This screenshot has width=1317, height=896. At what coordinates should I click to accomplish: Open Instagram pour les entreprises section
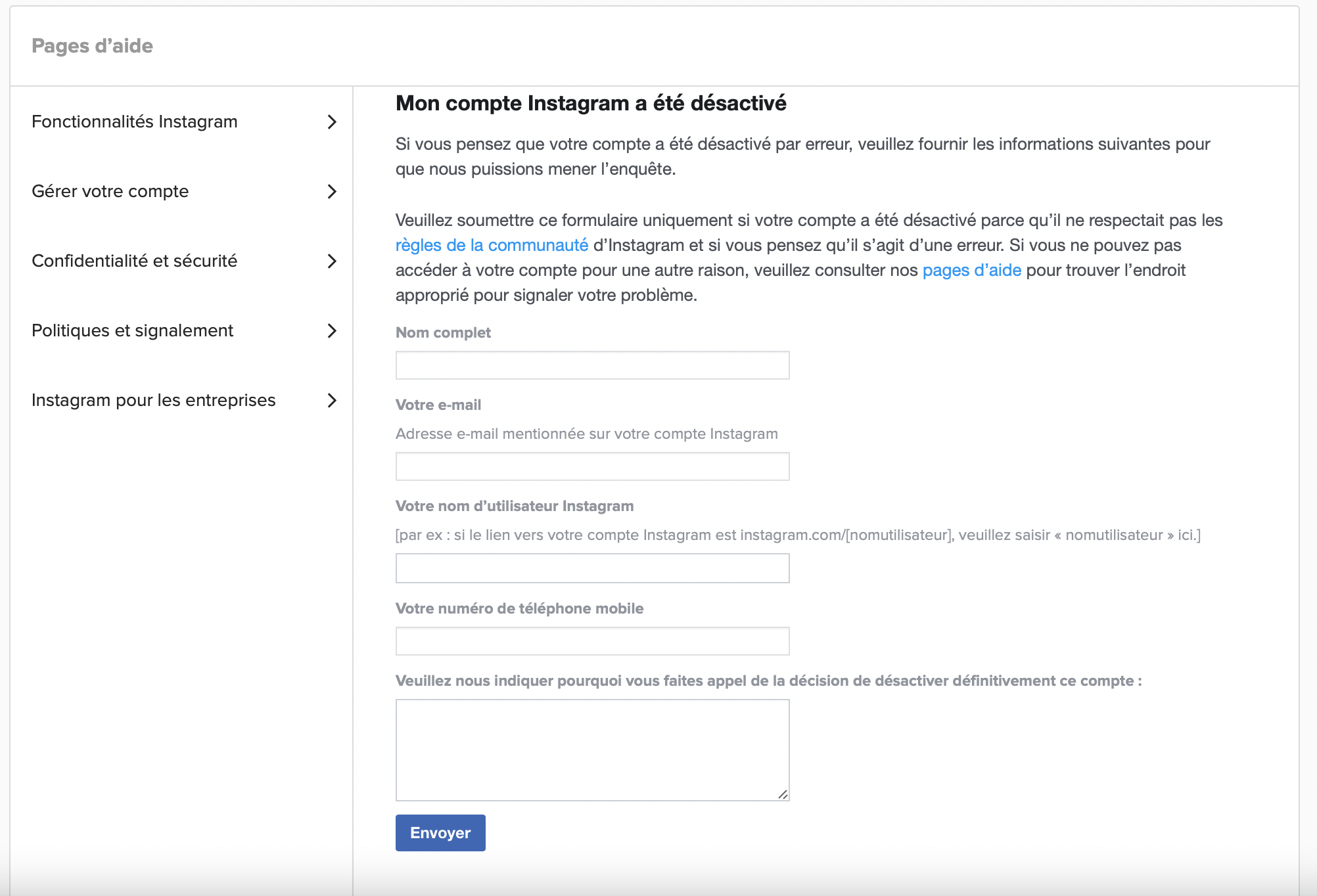point(154,400)
